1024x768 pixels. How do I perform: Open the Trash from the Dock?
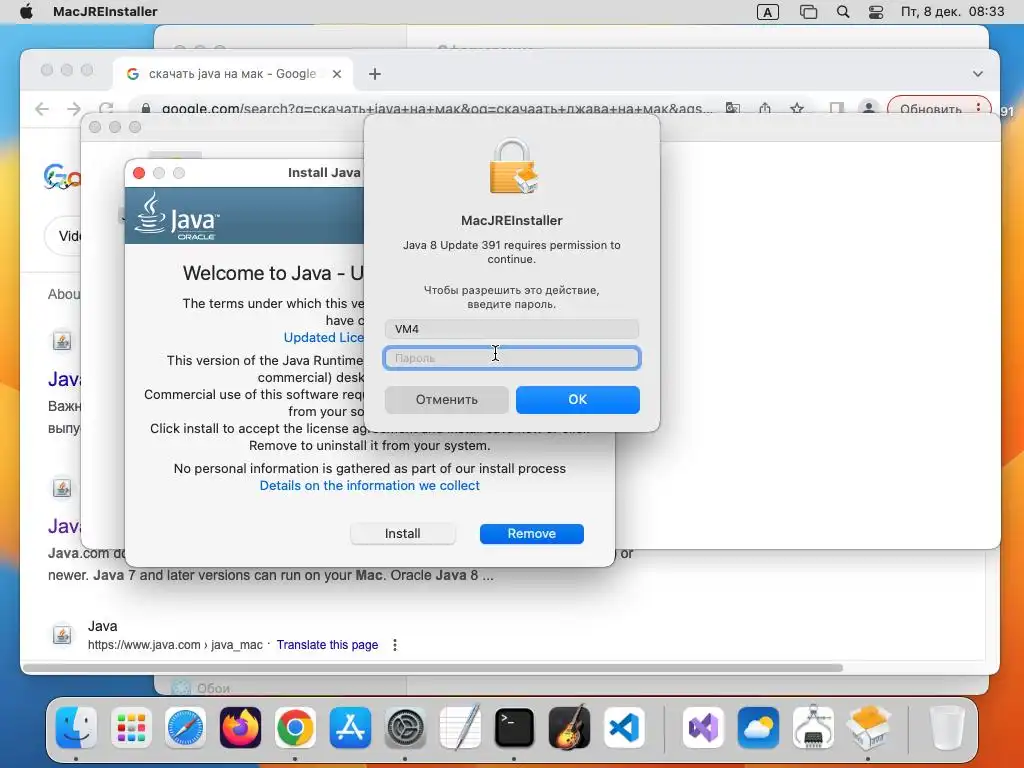pos(946,728)
